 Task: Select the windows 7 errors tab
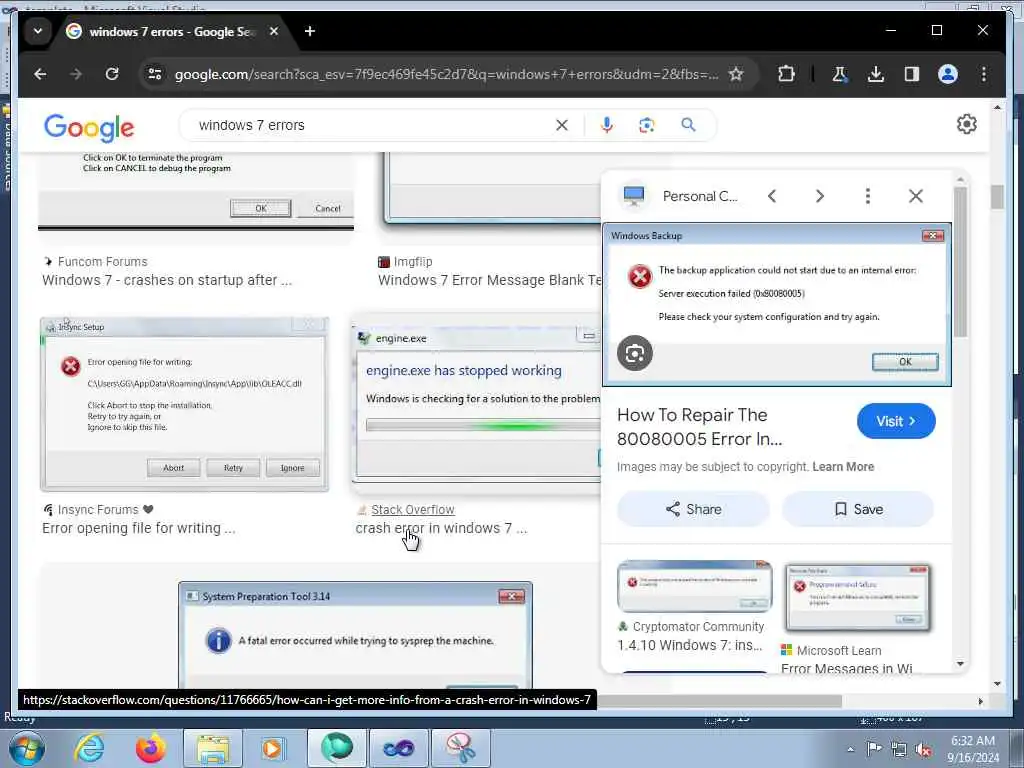(x=171, y=31)
